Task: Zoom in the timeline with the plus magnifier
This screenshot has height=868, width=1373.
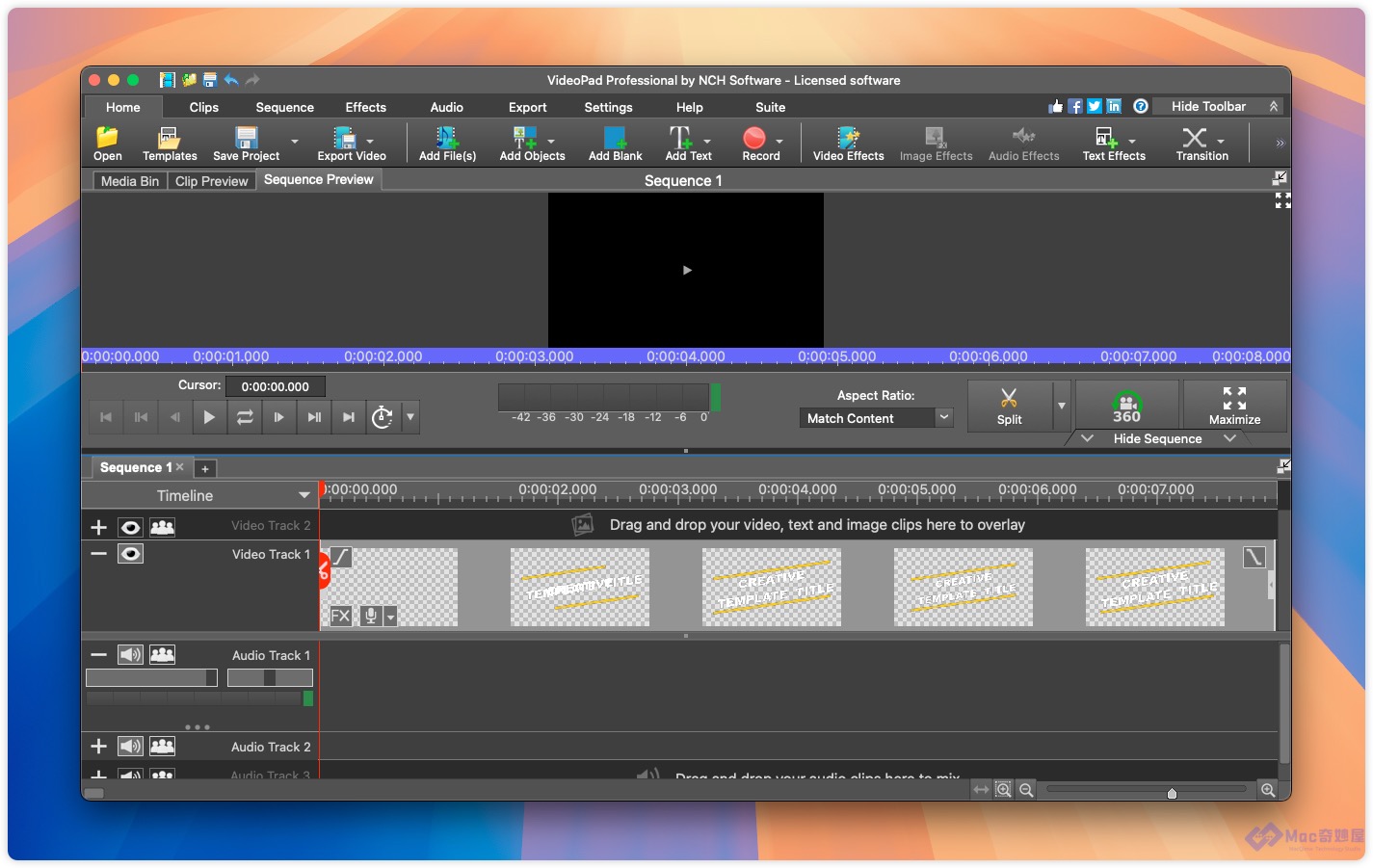Action: pyautogui.click(x=1268, y=789)
